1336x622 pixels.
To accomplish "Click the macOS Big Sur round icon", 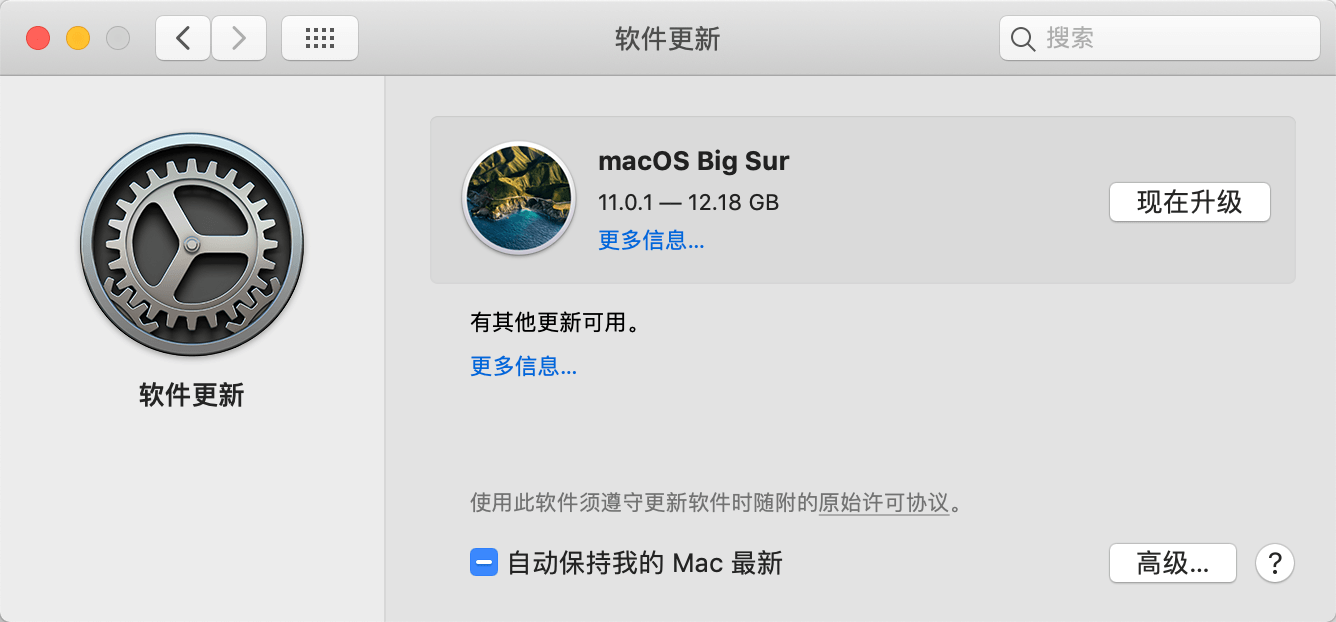I will 518,198.
